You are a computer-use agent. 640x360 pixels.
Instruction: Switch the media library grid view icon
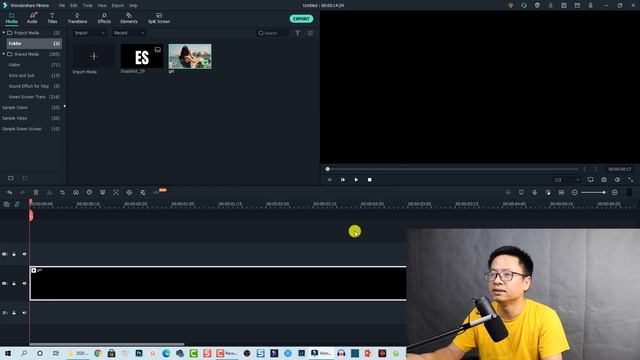tap(310, 33)
